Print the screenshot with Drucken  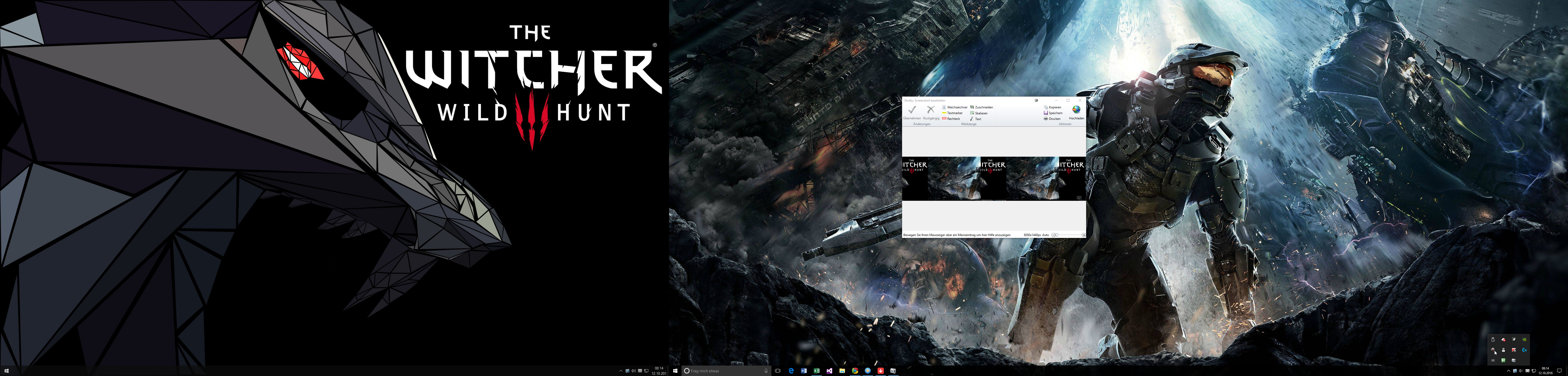pos(1052,119)
